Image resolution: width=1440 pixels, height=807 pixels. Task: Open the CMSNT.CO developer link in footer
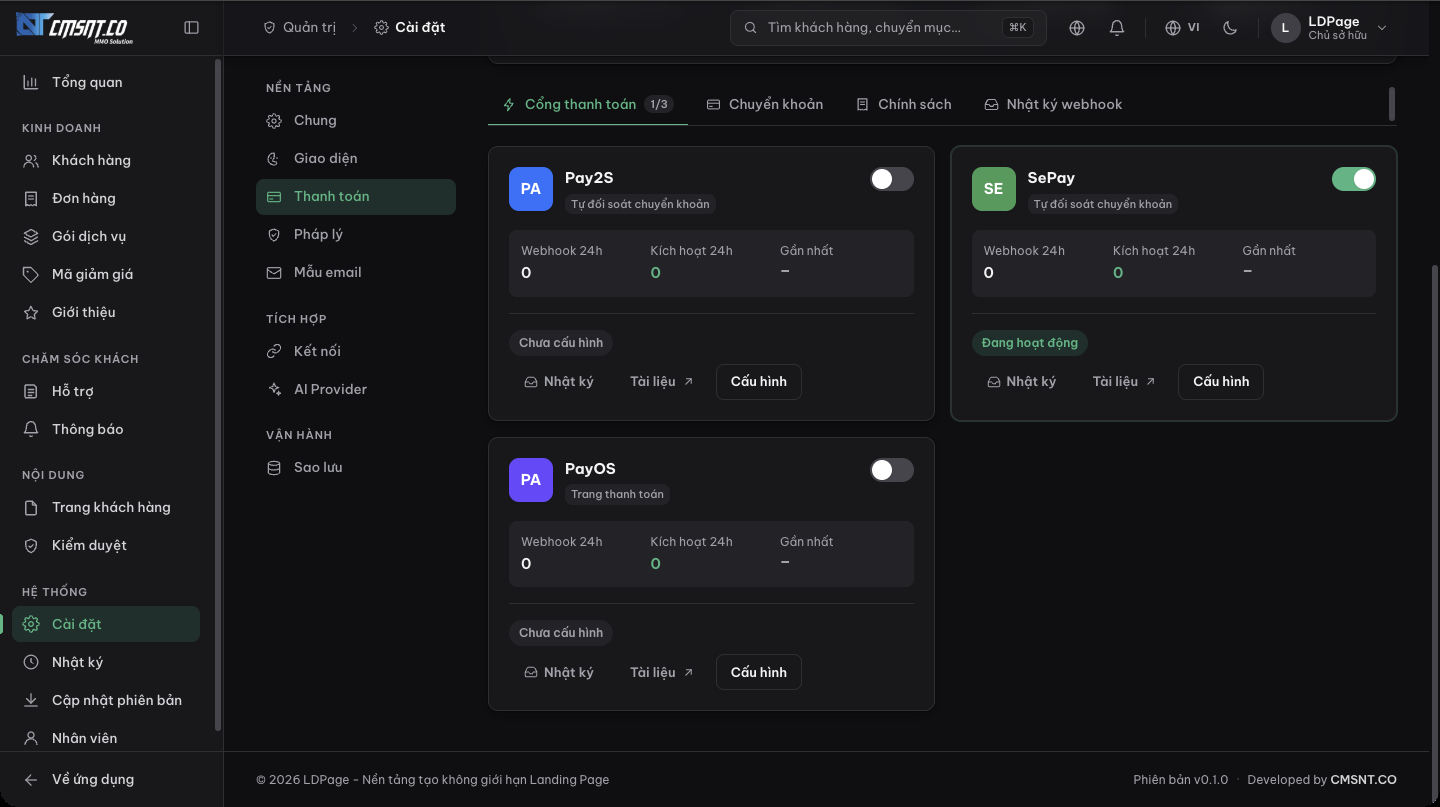click(x=1363, y=780)
